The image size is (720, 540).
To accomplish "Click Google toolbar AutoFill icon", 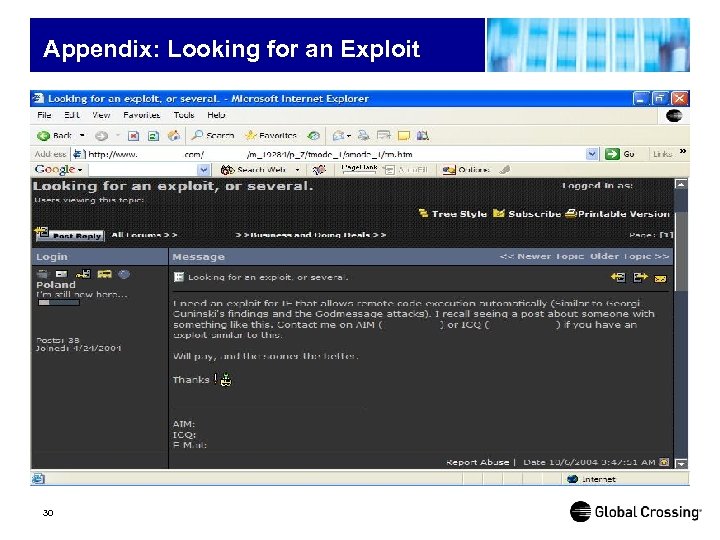I will point(388,170).
